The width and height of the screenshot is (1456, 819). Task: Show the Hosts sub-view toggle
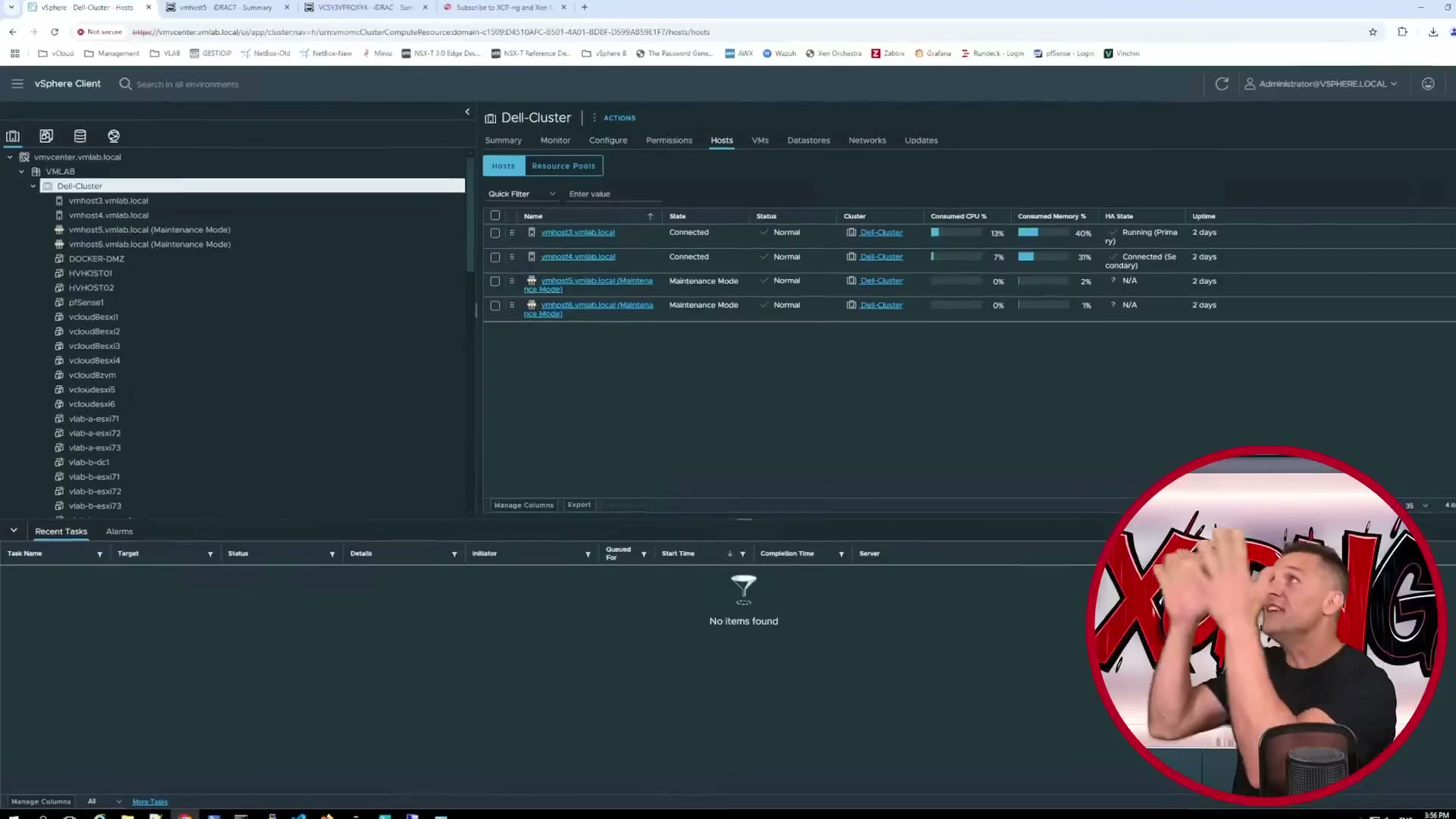[504, 166]
